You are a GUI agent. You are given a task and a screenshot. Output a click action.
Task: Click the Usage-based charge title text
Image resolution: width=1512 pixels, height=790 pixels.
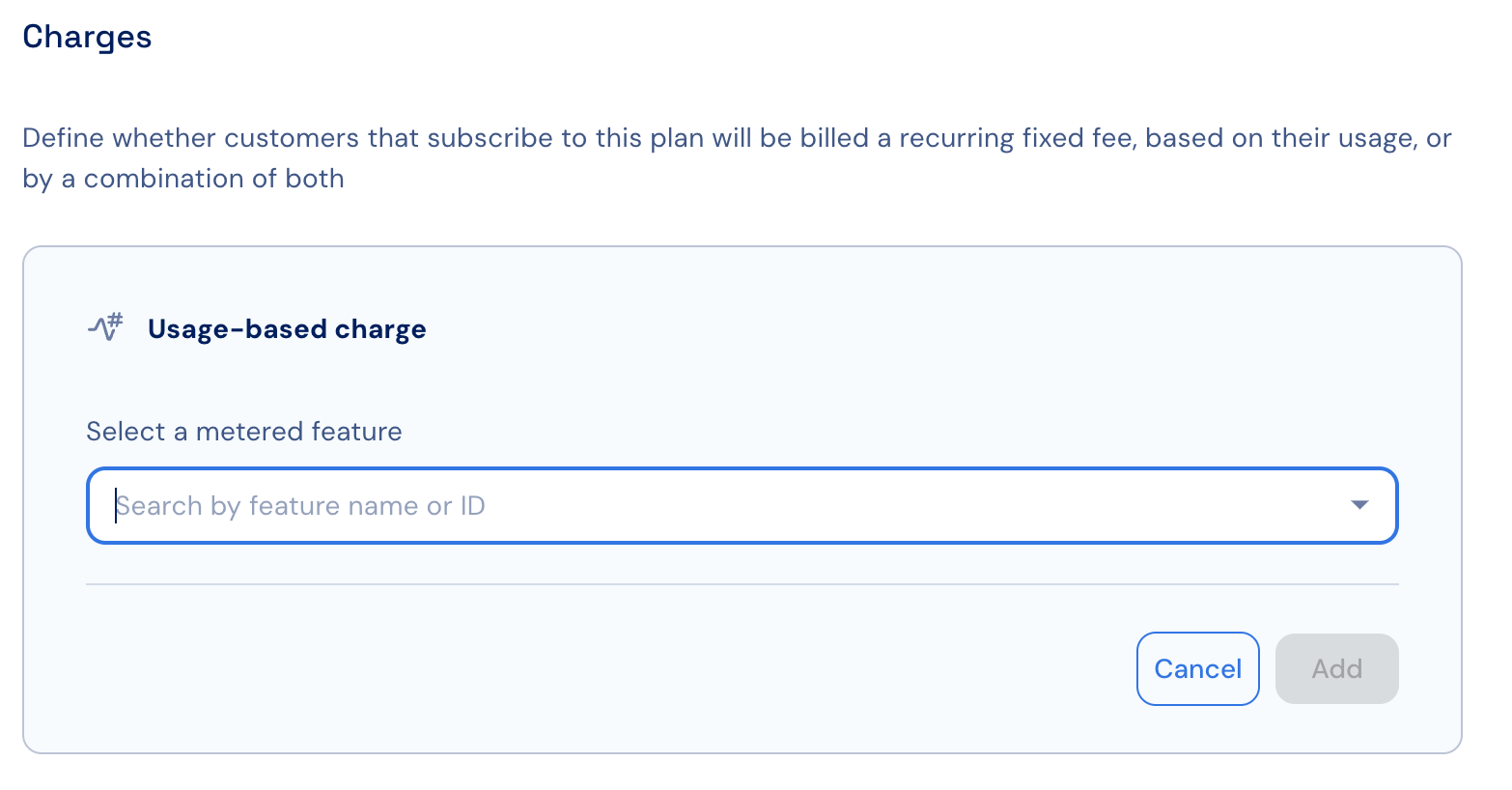pyautogui.click(x=287, y=329)
